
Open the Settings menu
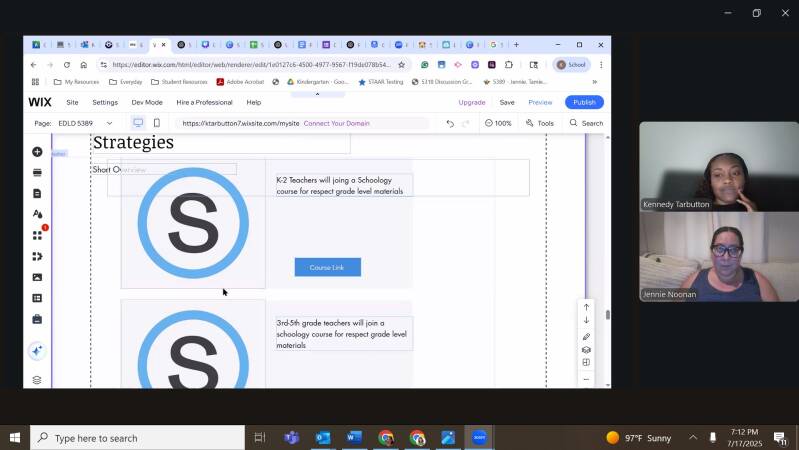pyautogui.click(x=105, y=102)
